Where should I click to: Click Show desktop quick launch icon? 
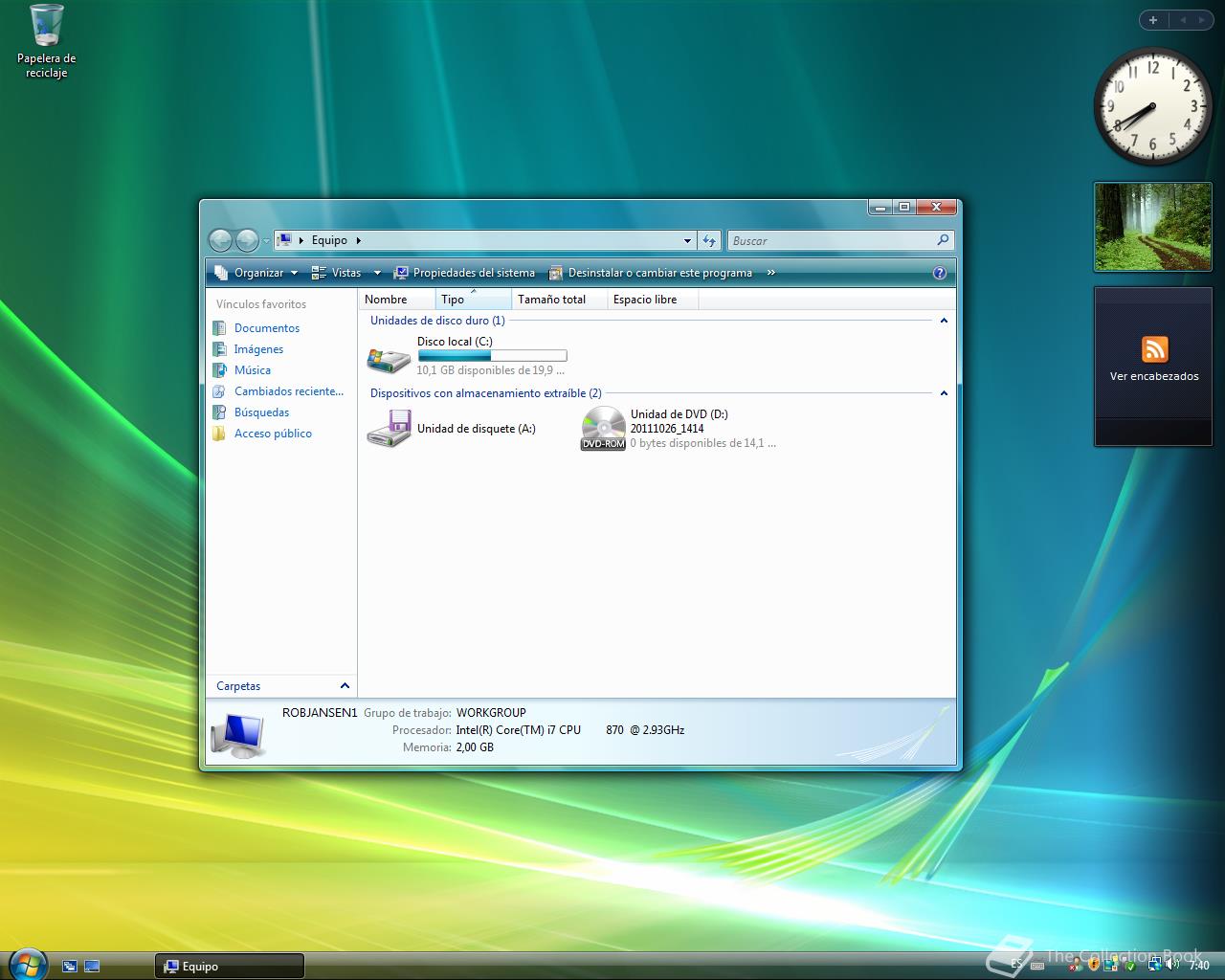click(92, 967)
